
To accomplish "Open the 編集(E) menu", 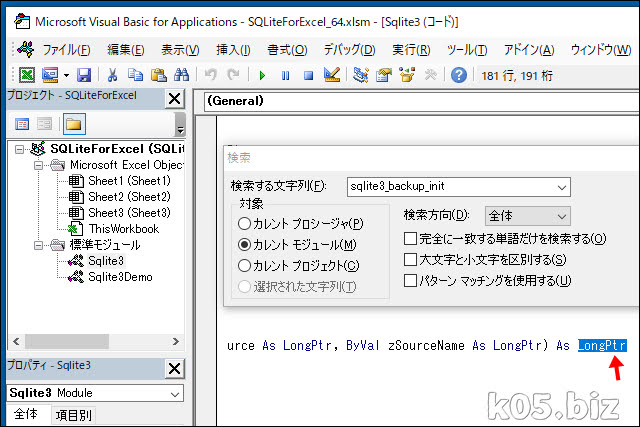I will 126,50.
